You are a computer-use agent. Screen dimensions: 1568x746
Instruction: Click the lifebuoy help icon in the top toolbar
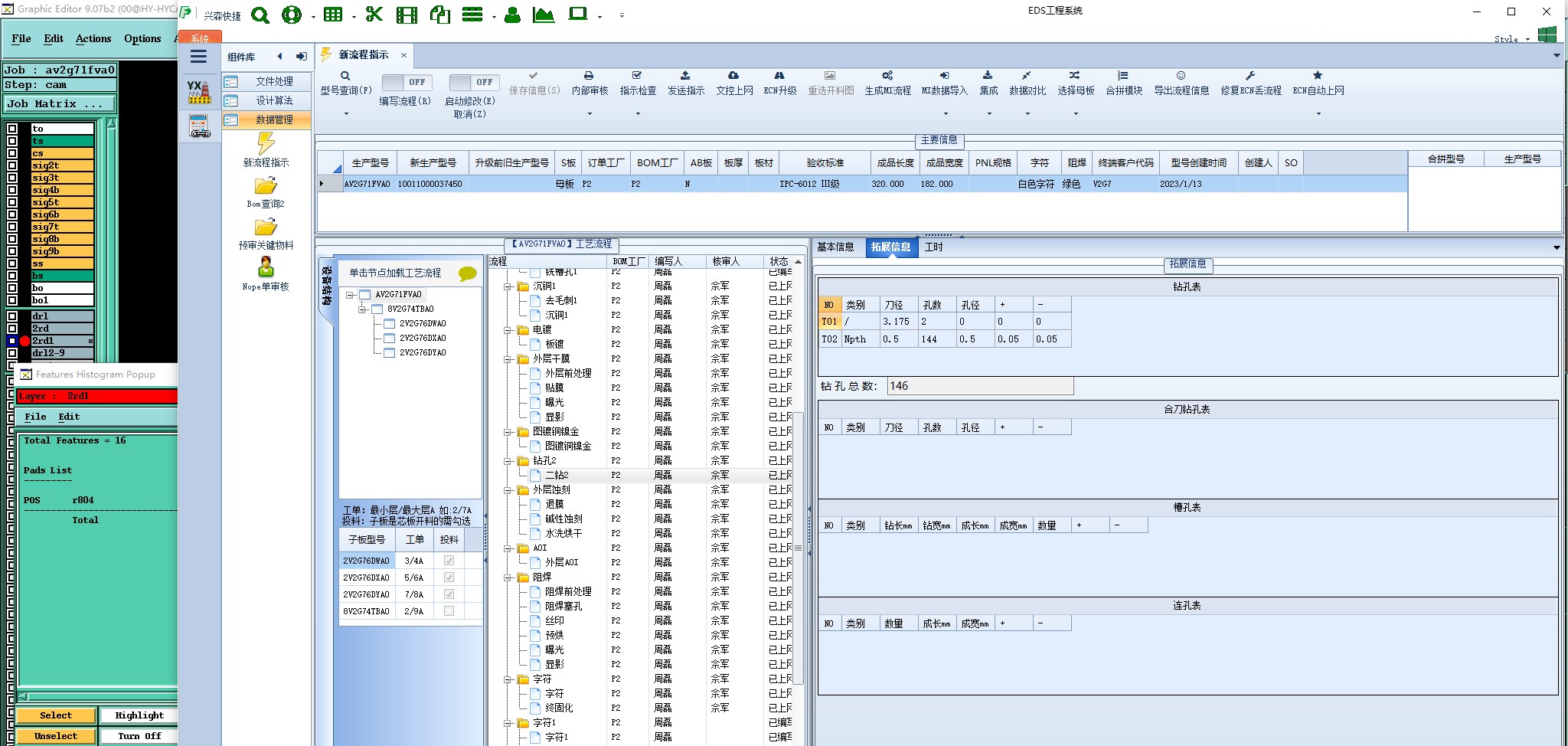coord(292,15)
